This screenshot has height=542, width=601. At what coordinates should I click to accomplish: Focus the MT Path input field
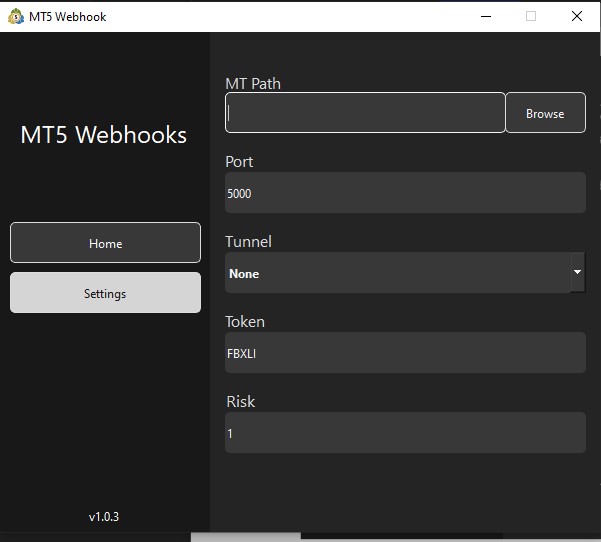pyautogui.click(x=365, y=113)
